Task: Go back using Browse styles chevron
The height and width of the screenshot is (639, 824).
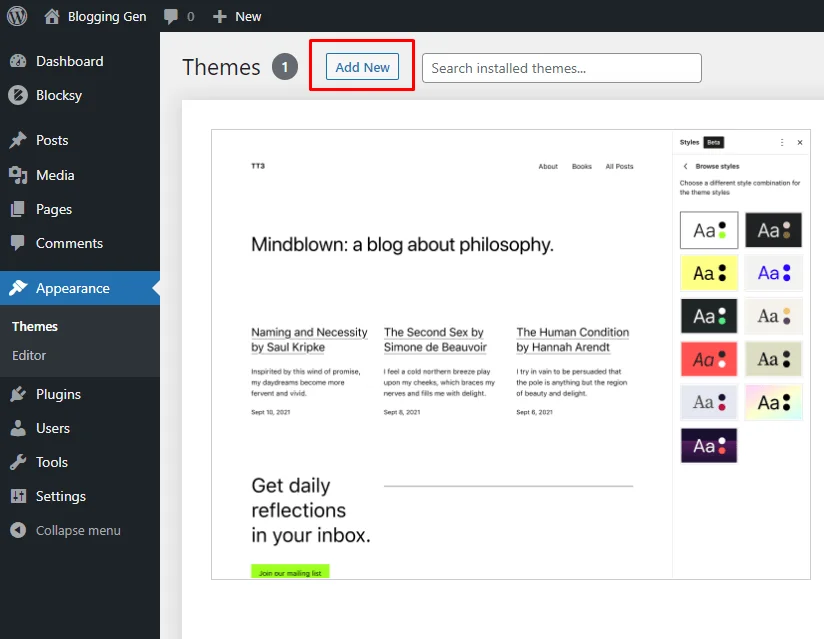Action: 685,166
